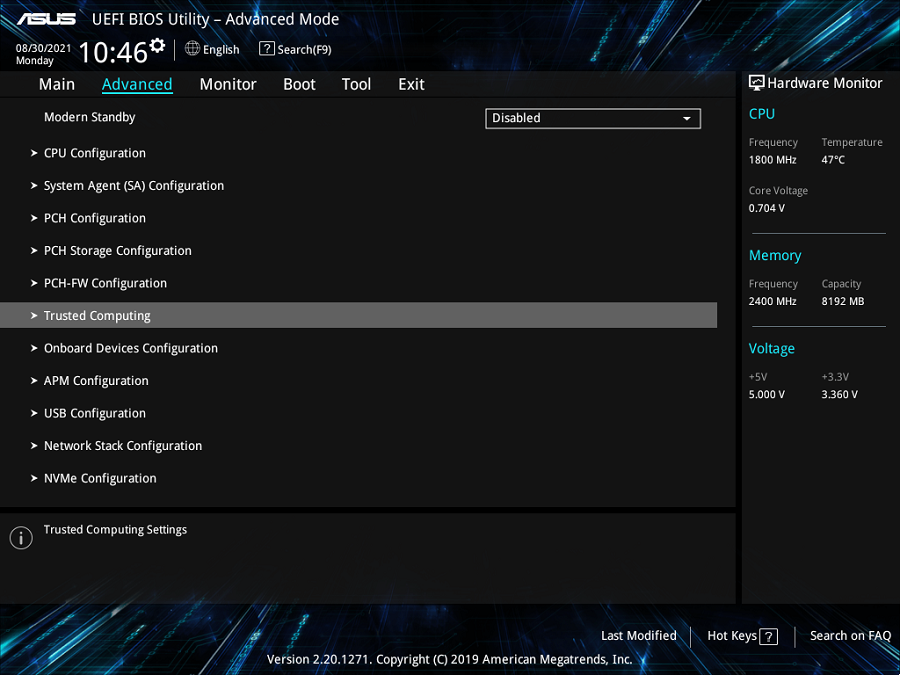The image size is (900, 675).
Task: Click the info icon in the help area
Action: pos(21,538)
